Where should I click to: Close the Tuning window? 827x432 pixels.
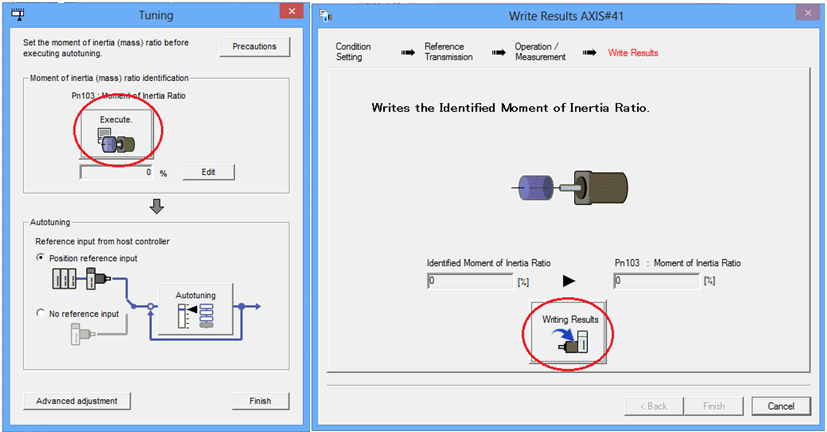(290, 11)
